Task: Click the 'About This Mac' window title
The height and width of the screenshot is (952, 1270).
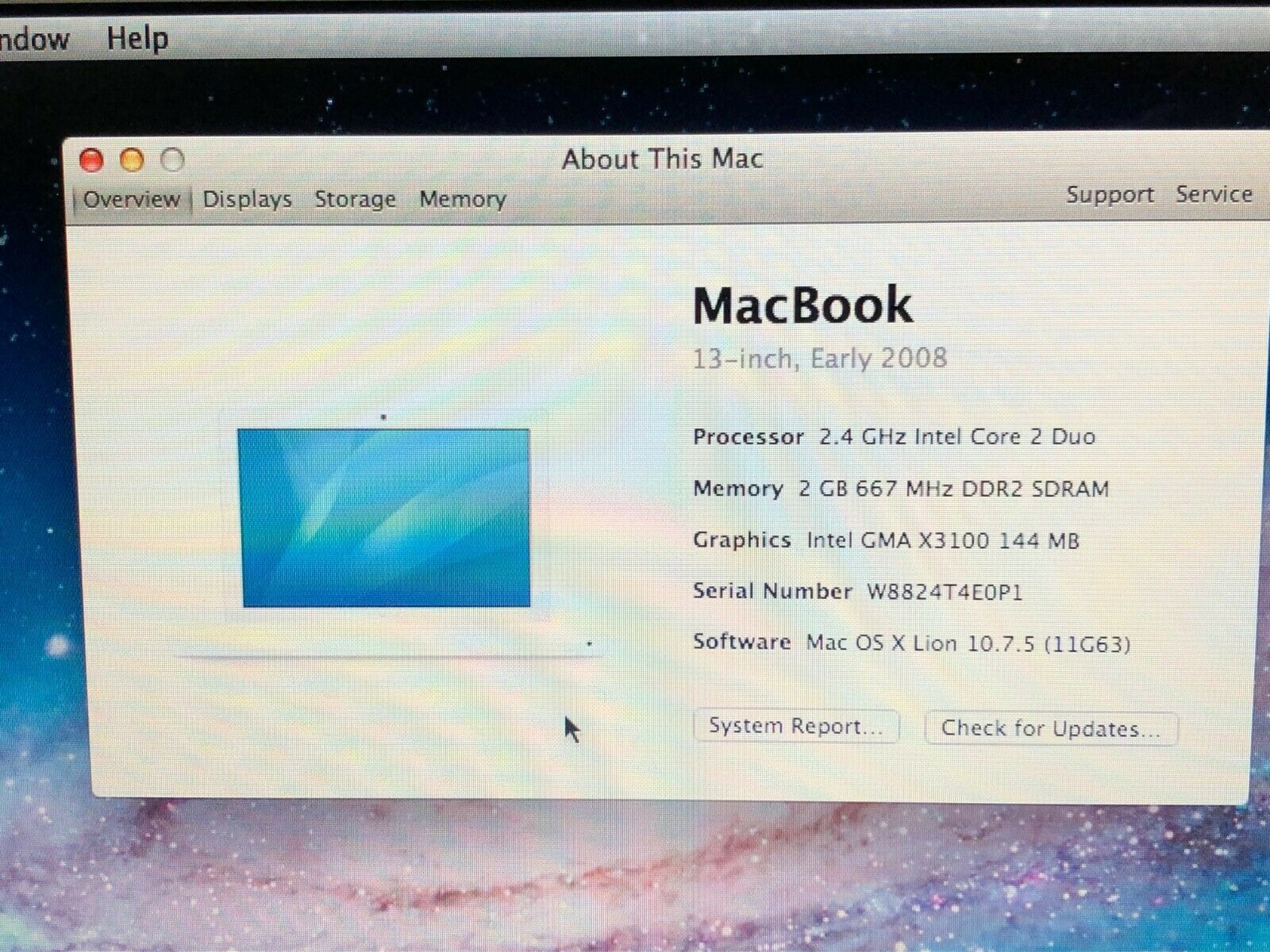Action: tap(663, 159)
